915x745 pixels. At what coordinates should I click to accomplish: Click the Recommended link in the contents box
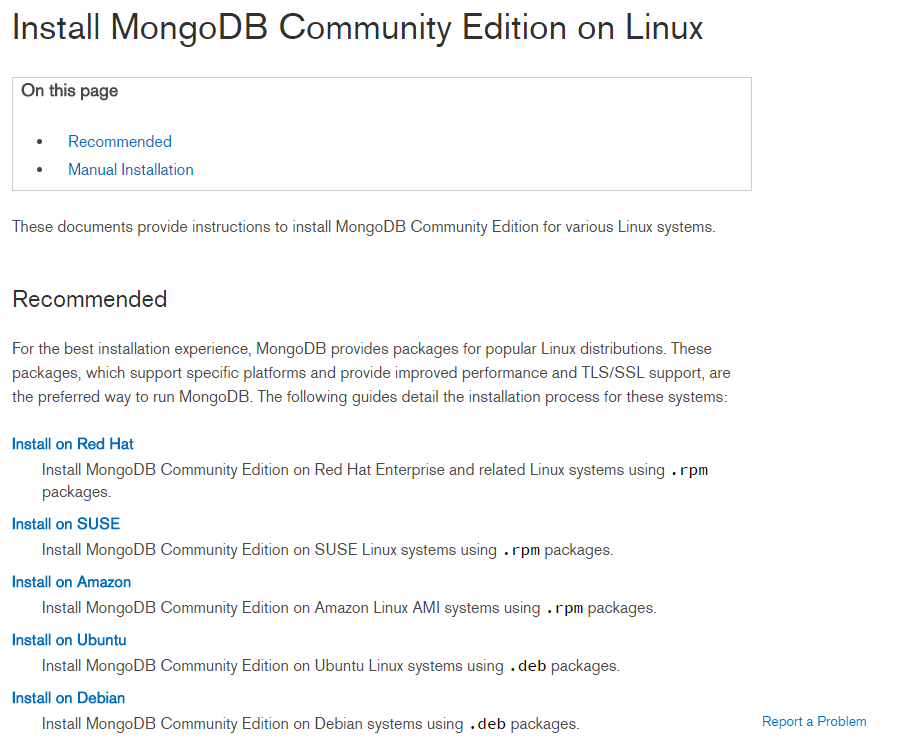coord(120,142)
